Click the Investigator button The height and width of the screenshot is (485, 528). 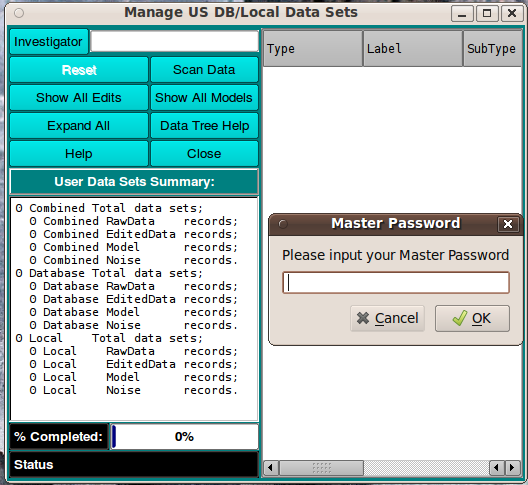(49, 42)
